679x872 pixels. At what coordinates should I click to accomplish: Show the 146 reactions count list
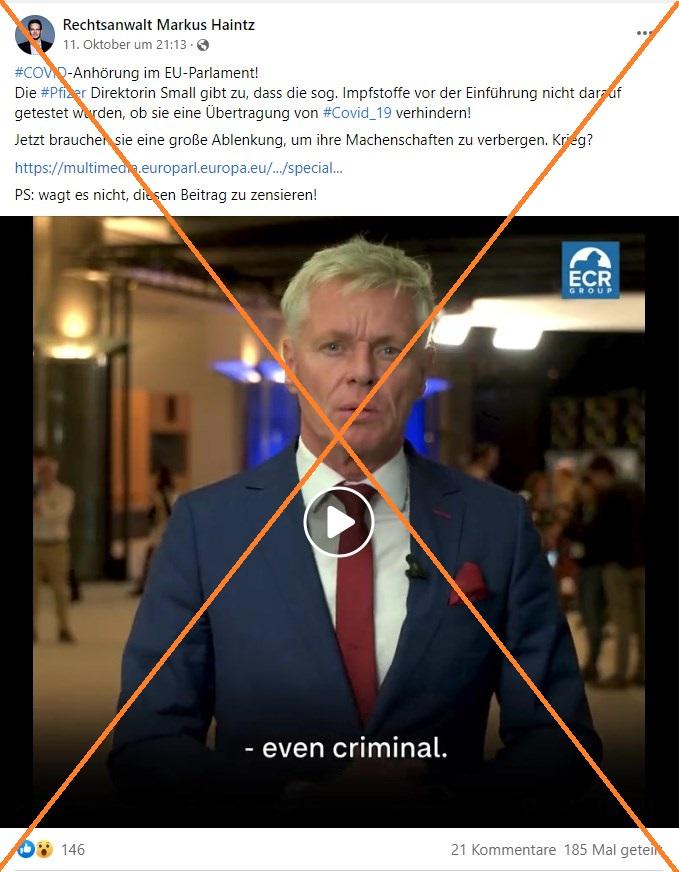[73, 850]
